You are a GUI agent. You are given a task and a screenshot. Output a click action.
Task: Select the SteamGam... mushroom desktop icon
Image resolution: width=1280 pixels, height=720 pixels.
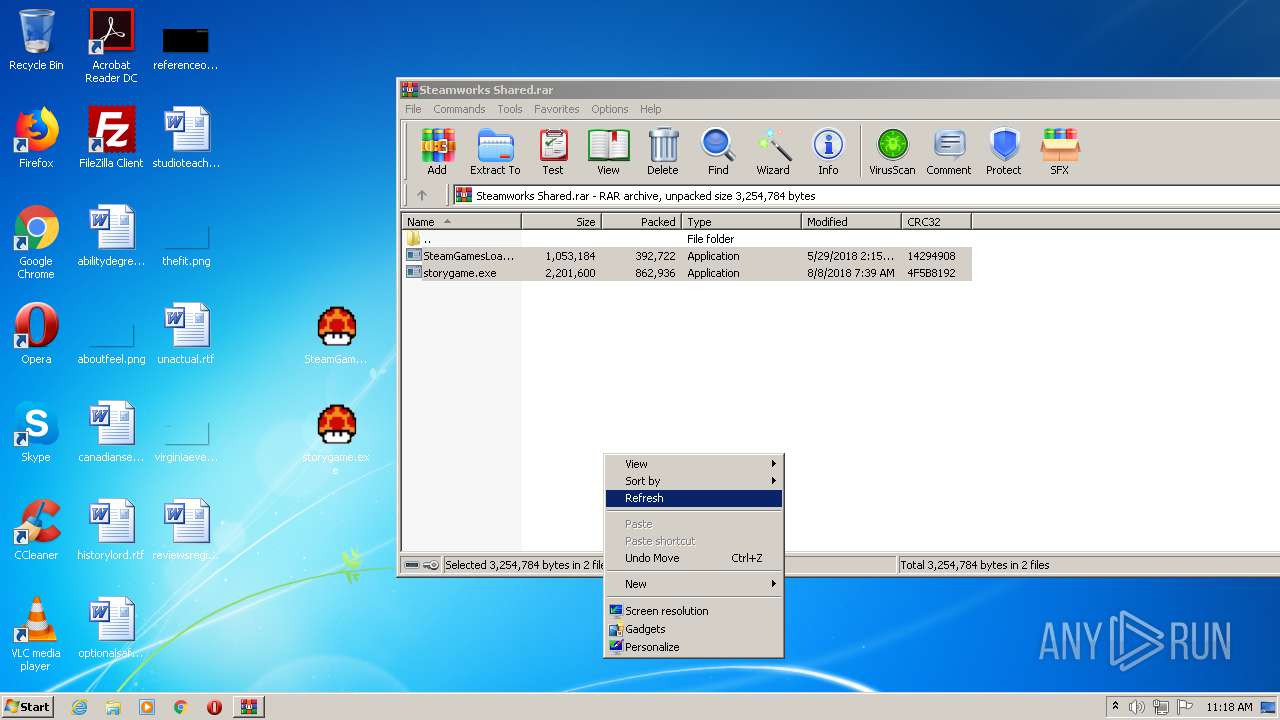[336, 335]
